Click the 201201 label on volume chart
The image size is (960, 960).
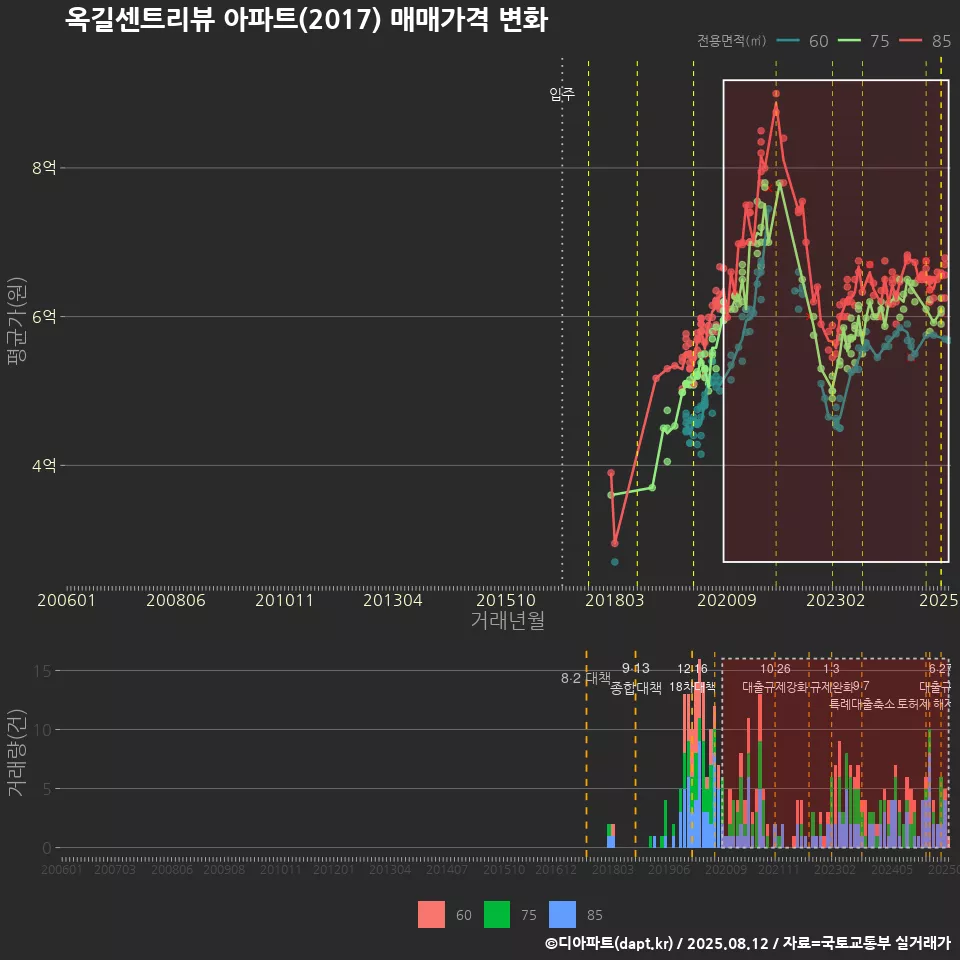pyautogui.click(x=334, y=869)
